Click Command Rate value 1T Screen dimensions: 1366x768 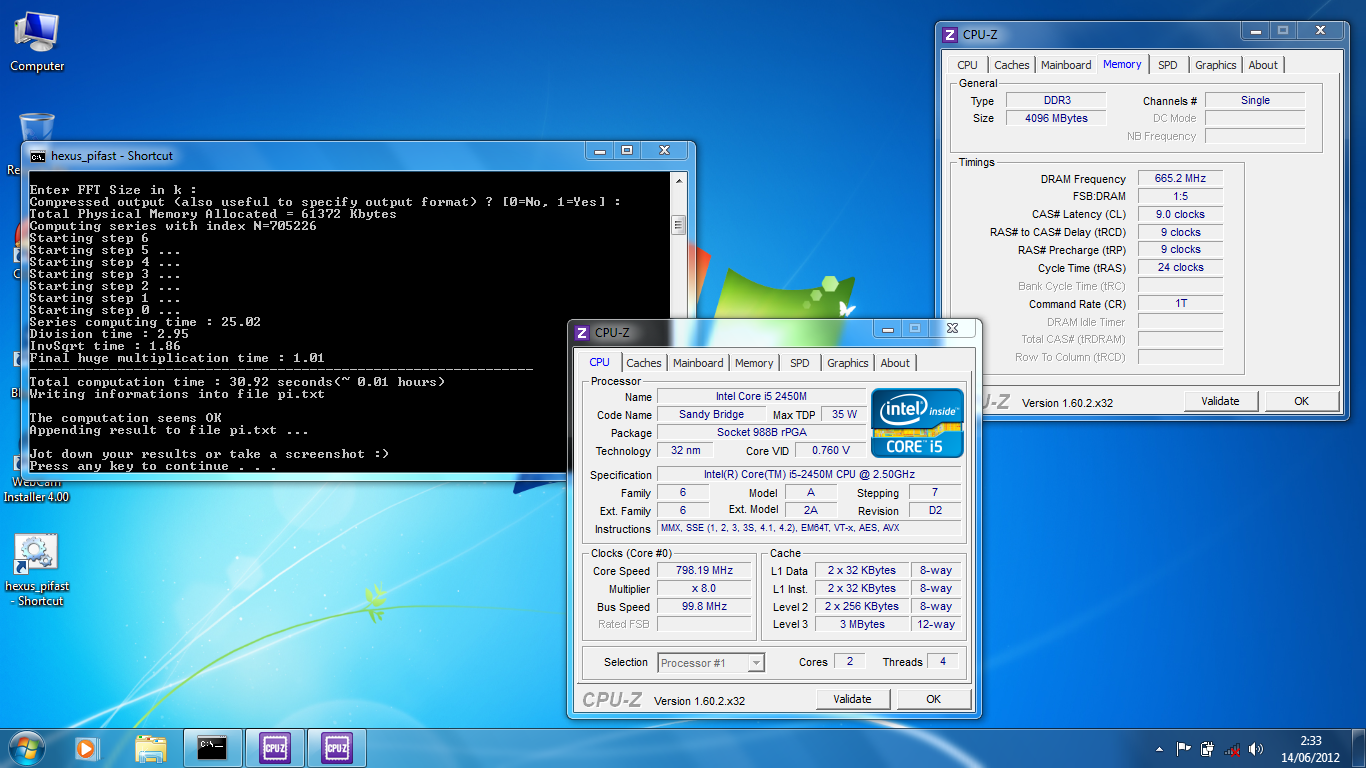1180,303
